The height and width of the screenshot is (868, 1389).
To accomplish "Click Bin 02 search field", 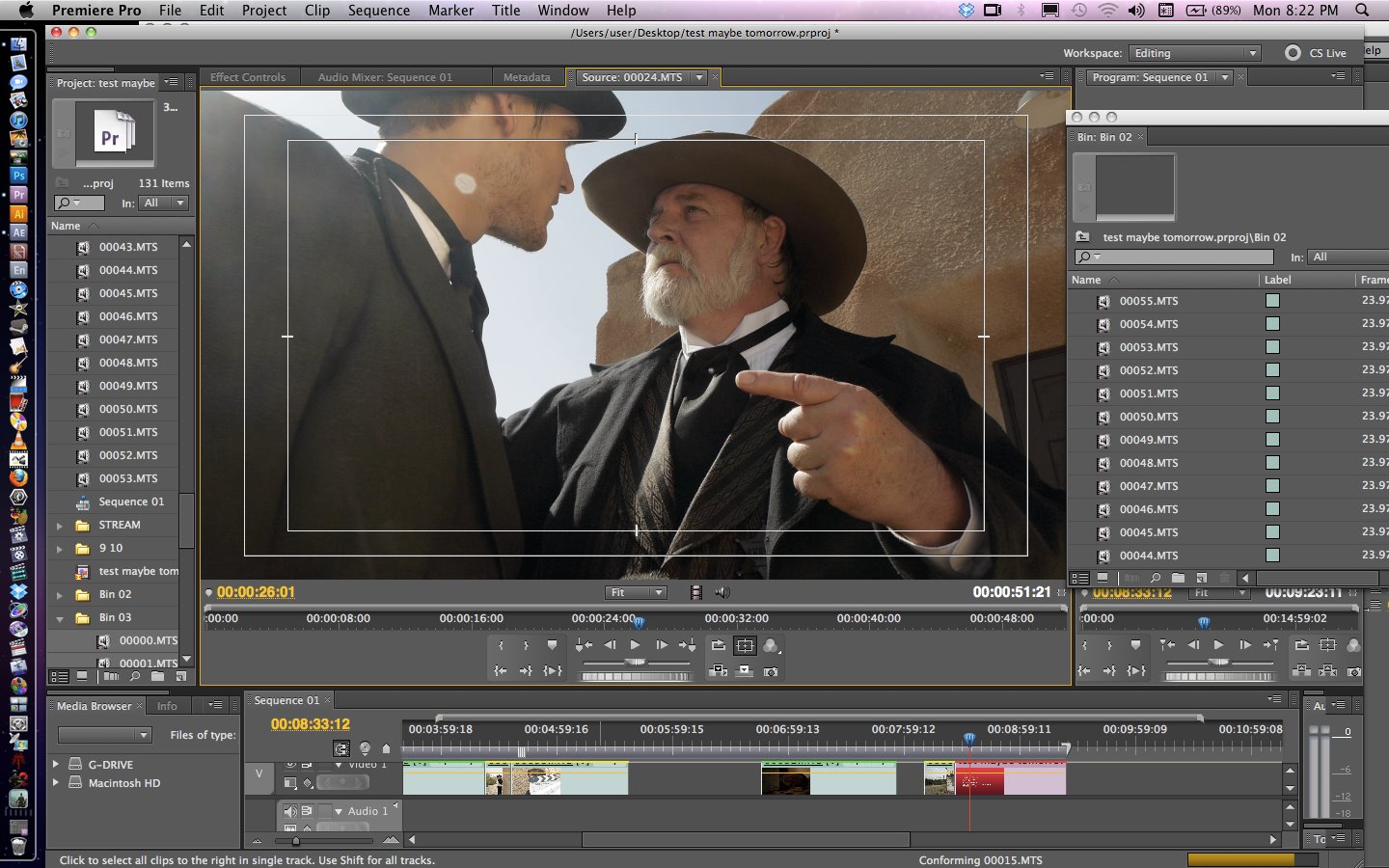I will pos(1174,257).
